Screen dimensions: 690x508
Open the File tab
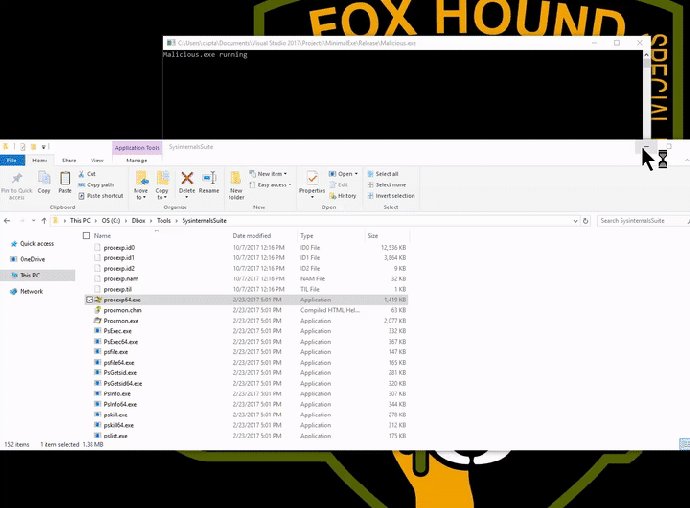pos(12,160)
